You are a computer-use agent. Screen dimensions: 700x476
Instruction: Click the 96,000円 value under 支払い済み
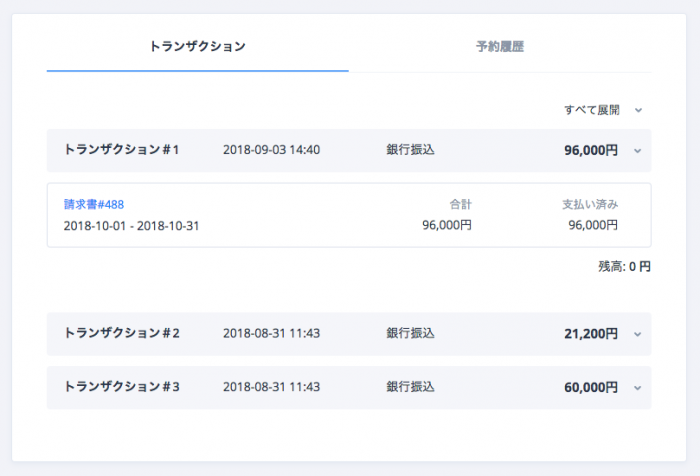tap(593, 225)
